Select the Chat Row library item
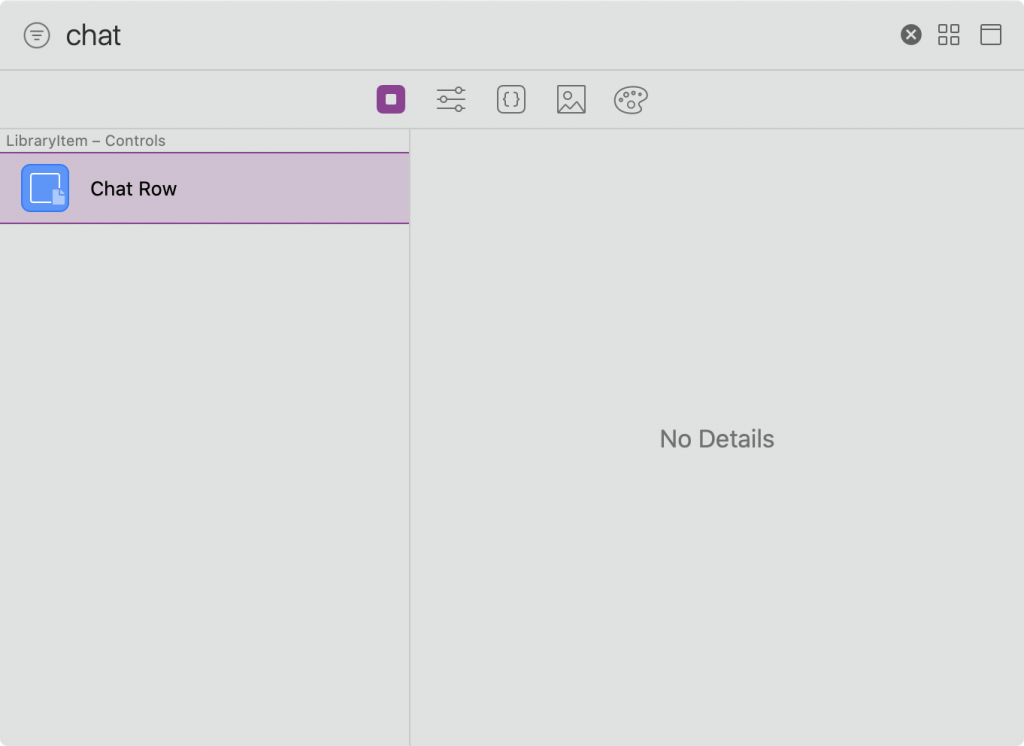Image resolution: width=1024 pixels, height=746 pixels. pos(204,188)
